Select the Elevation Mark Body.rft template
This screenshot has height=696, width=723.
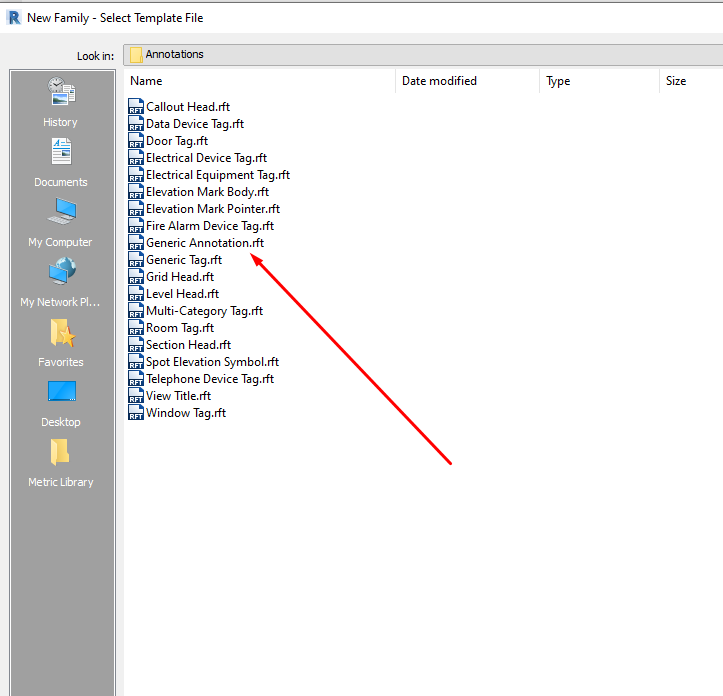[207, 192]
